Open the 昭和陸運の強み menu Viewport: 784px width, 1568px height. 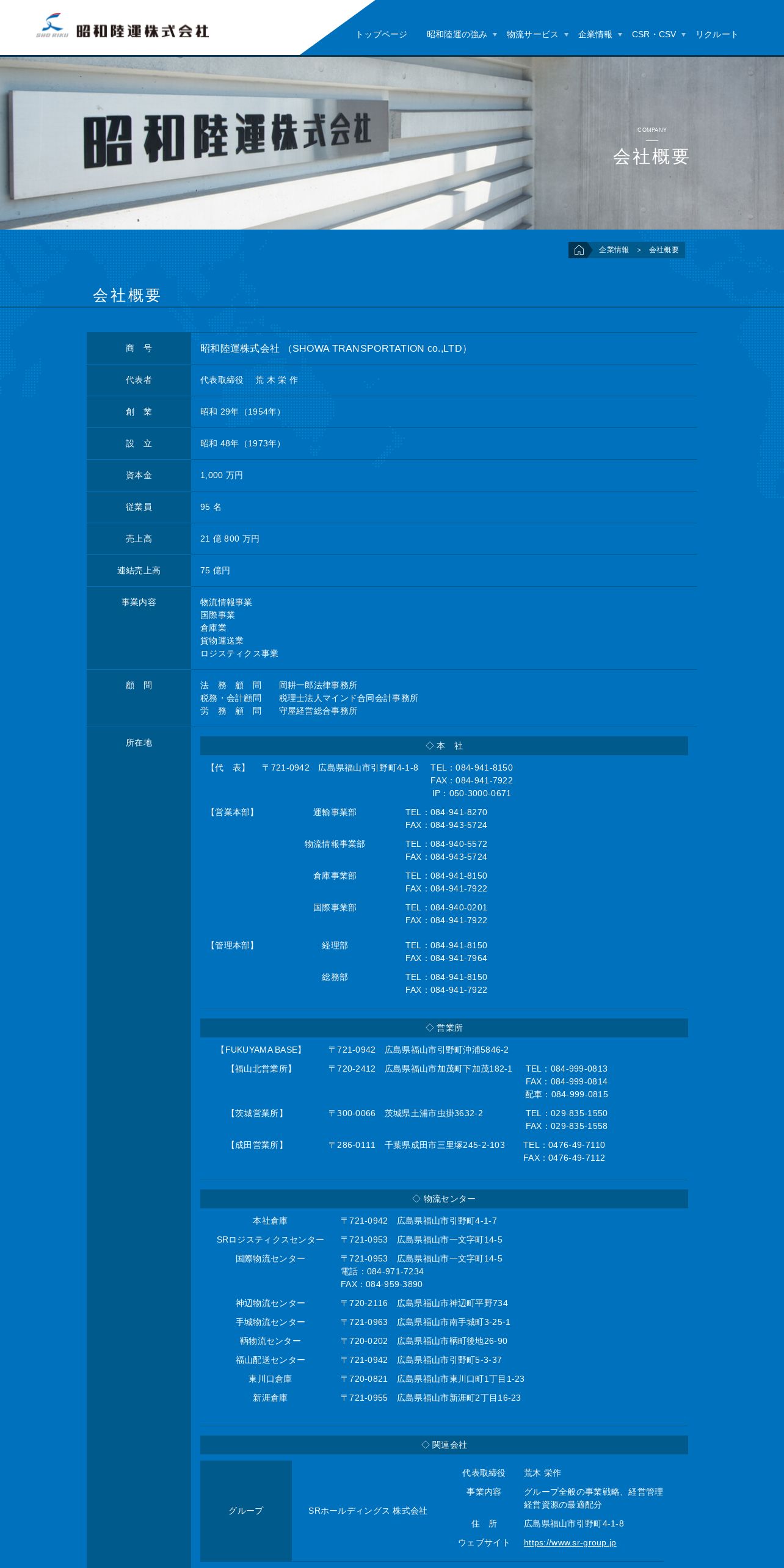[457, 34]
